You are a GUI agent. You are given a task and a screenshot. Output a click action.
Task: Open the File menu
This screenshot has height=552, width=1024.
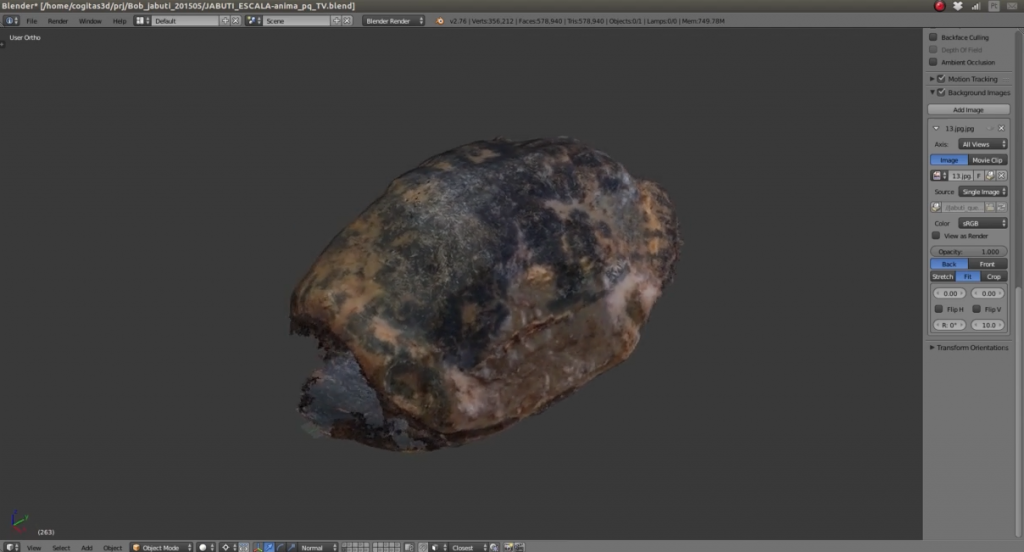coord(31,21)
